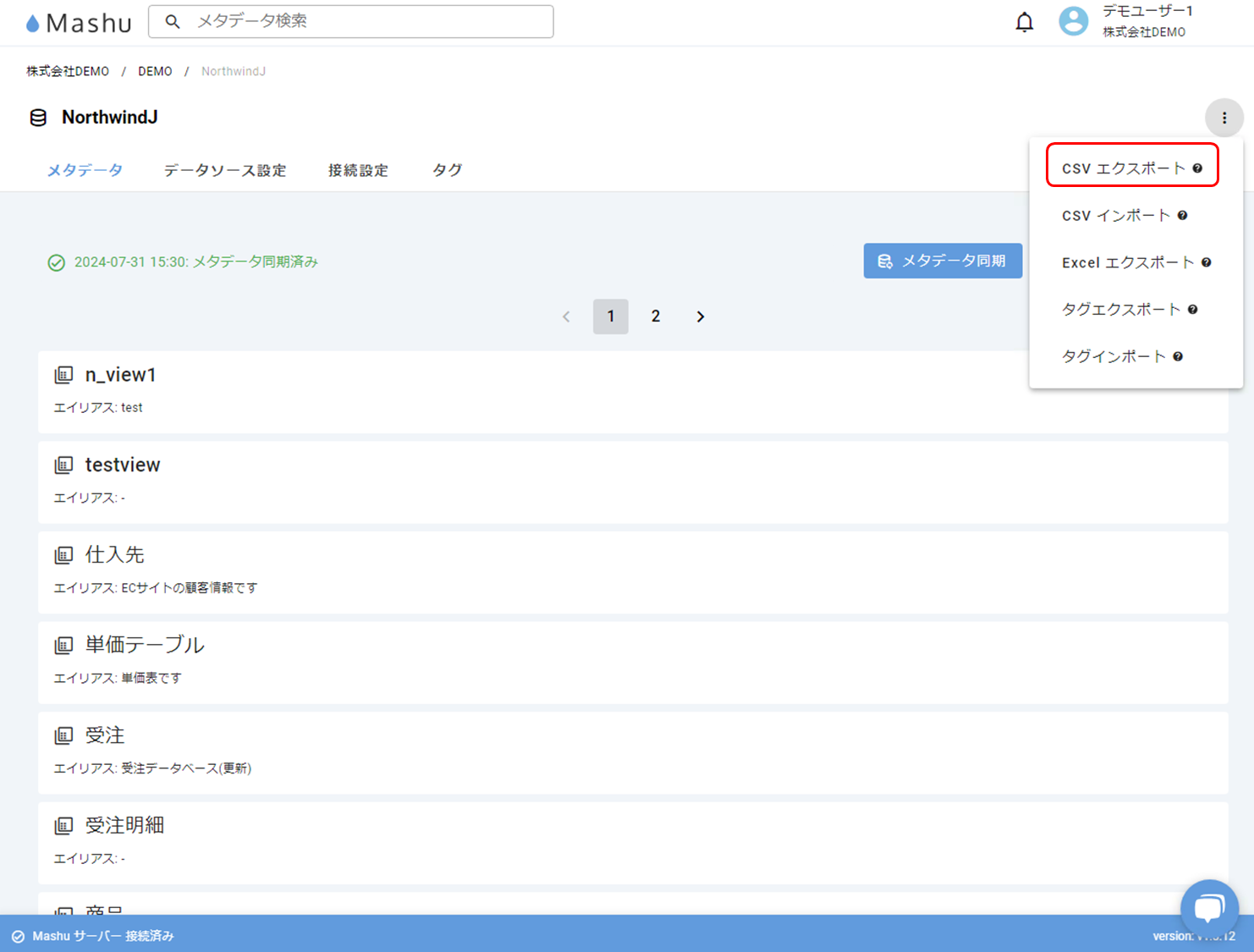Go to page 2 of results

655,316
